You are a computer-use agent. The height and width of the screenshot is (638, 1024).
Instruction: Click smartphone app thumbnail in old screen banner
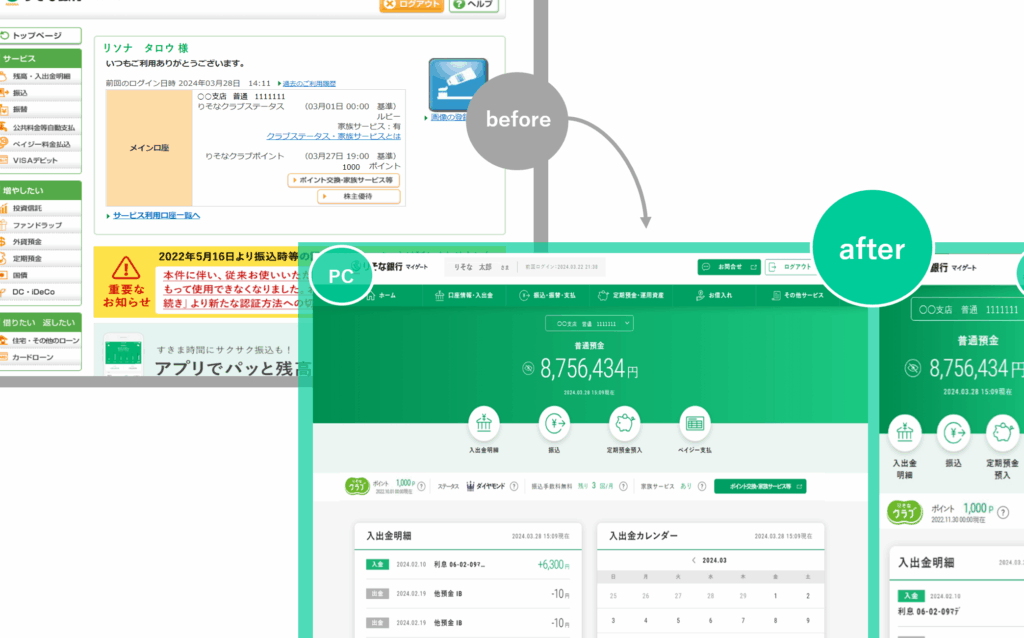point(123,355)
